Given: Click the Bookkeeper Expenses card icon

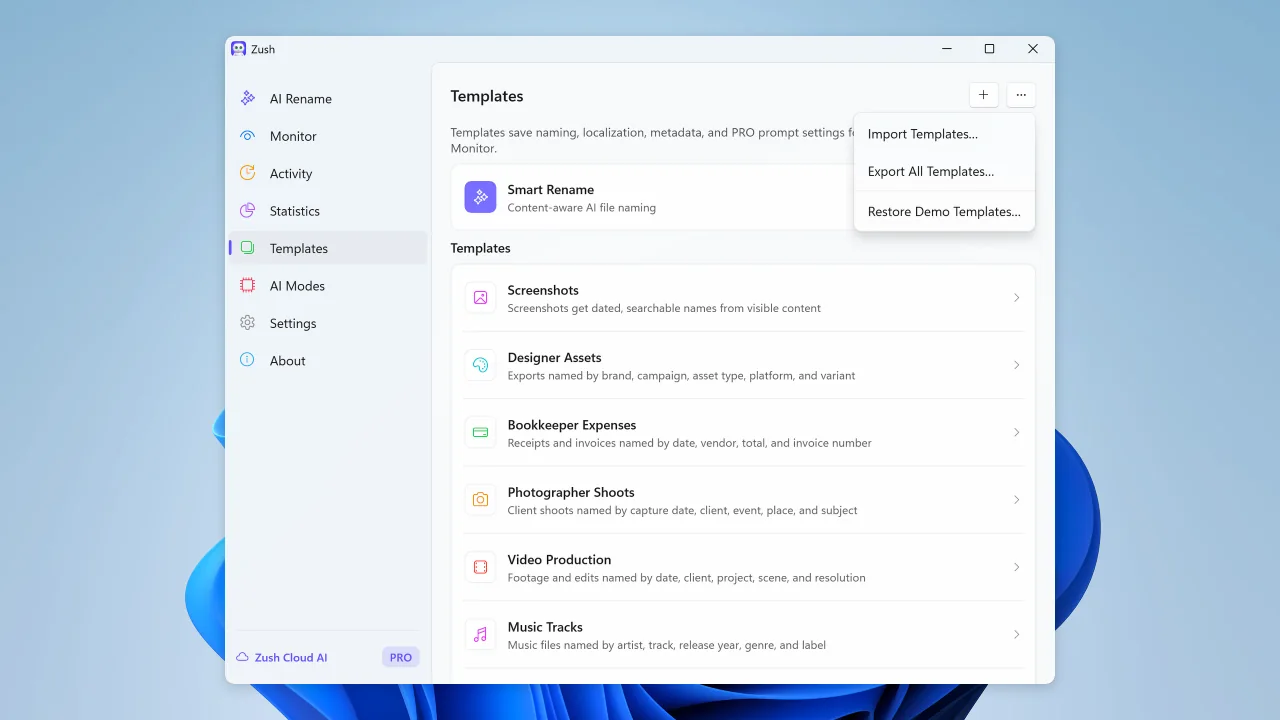Looking at the screenshot, I should click(480, 432).
